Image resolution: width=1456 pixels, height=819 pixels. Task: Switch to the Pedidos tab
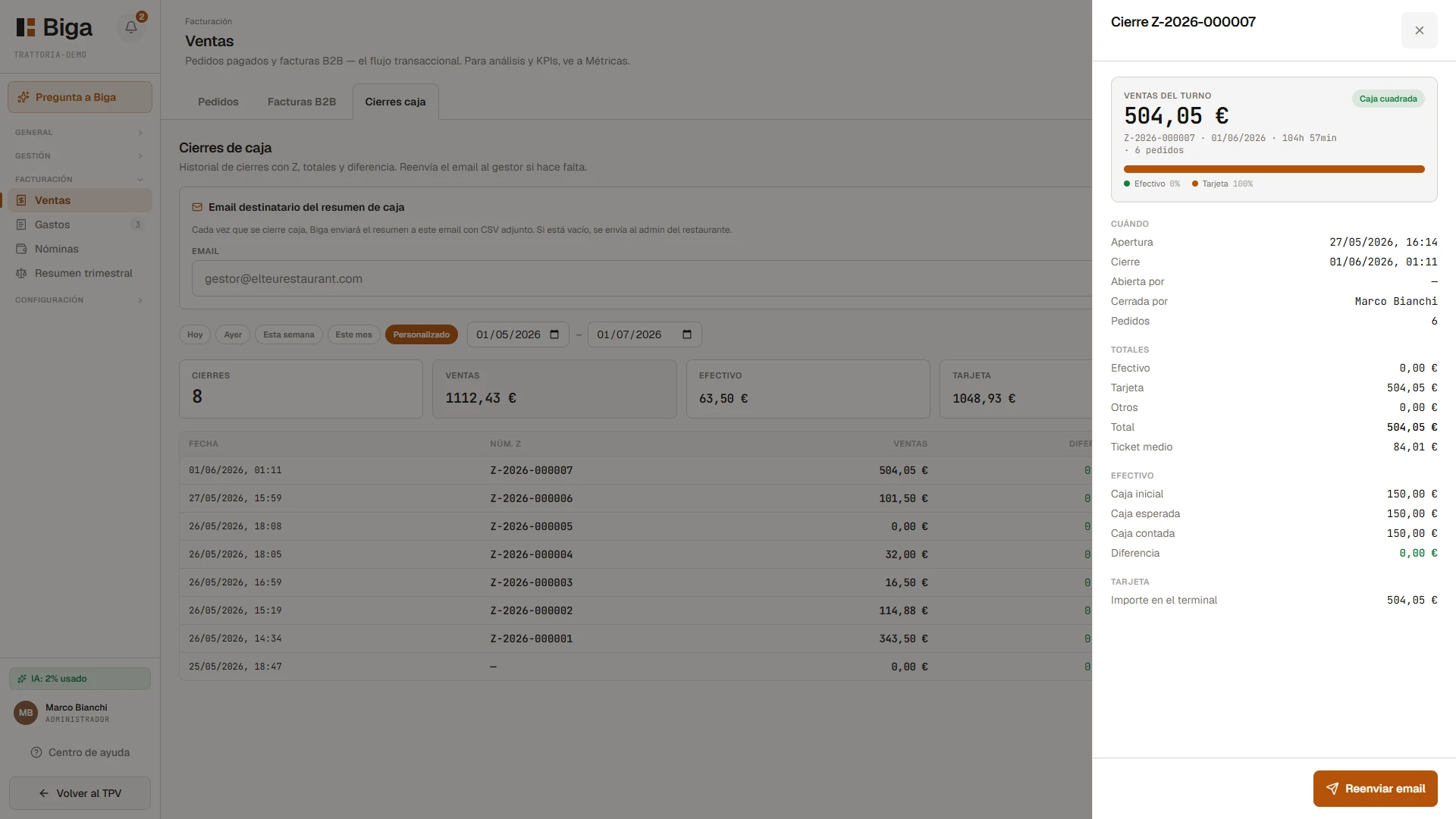tap(218, 102)
